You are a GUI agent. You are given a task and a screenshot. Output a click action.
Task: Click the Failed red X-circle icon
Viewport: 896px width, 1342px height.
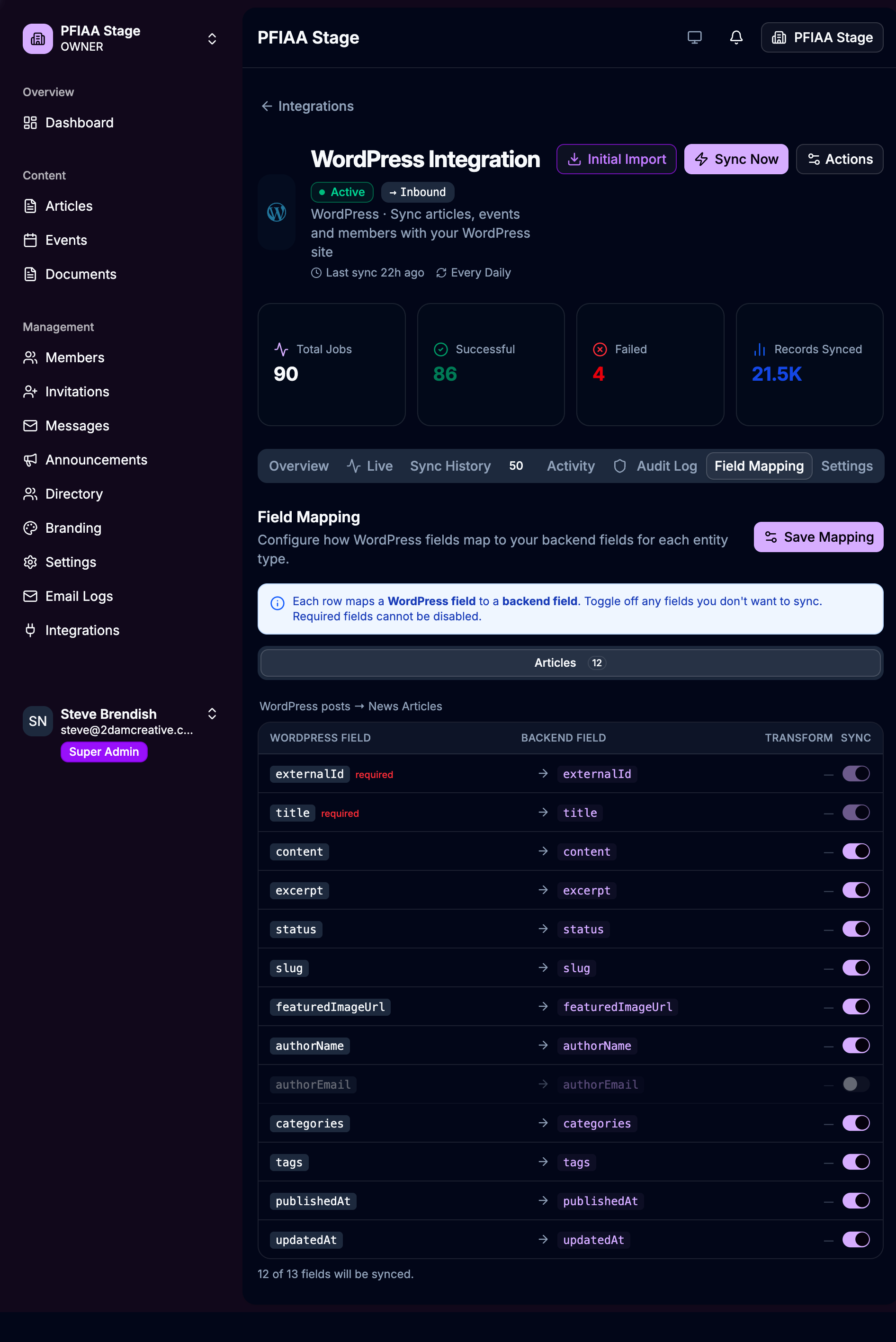pyautogui.click(x=600, y=349)
